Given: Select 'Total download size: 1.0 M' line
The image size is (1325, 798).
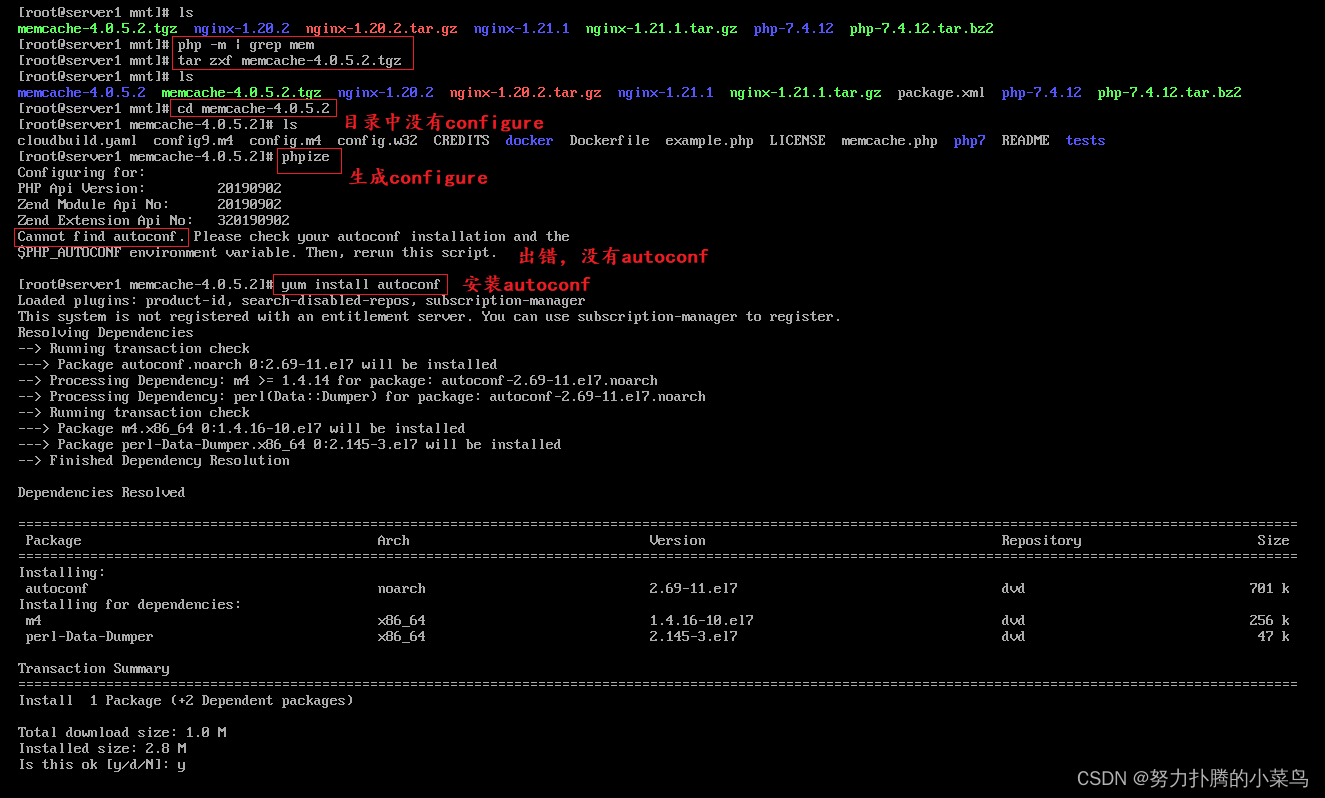Looking at the screenshot, I should [121, 733].
